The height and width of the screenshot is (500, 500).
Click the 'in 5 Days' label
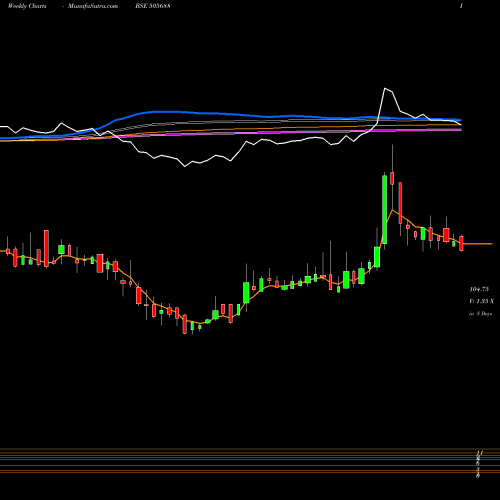[x=480, y=313]
